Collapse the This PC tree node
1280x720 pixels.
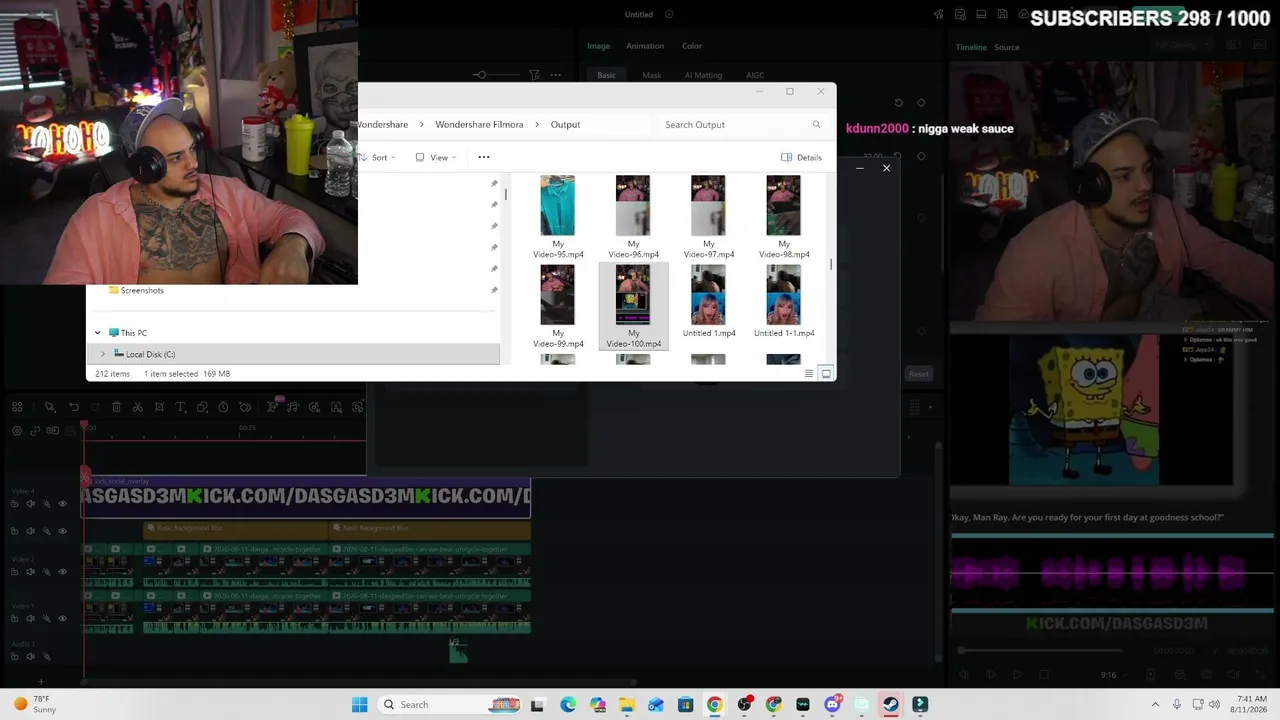pyautogui.click(x=98, y=333)
